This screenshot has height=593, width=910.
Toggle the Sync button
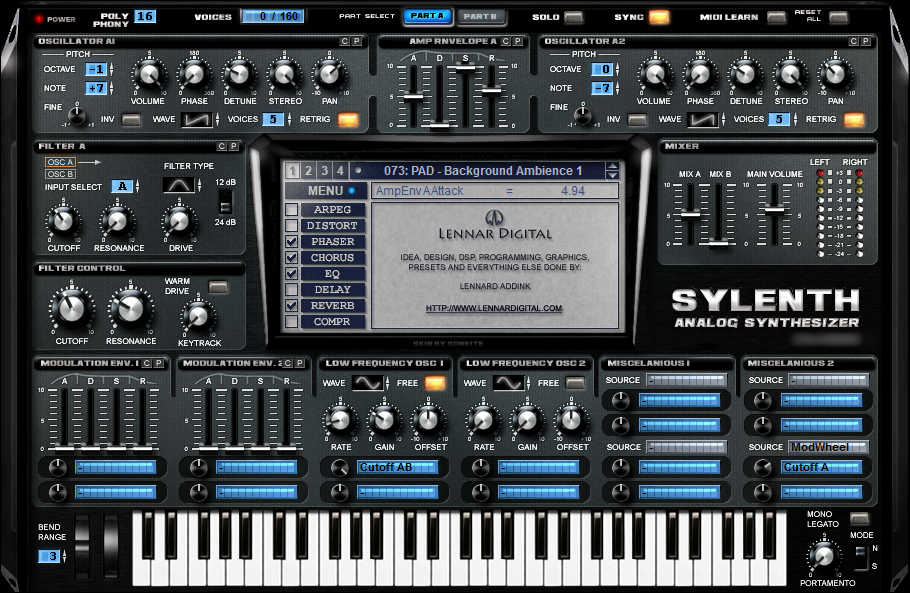point(659,17)
